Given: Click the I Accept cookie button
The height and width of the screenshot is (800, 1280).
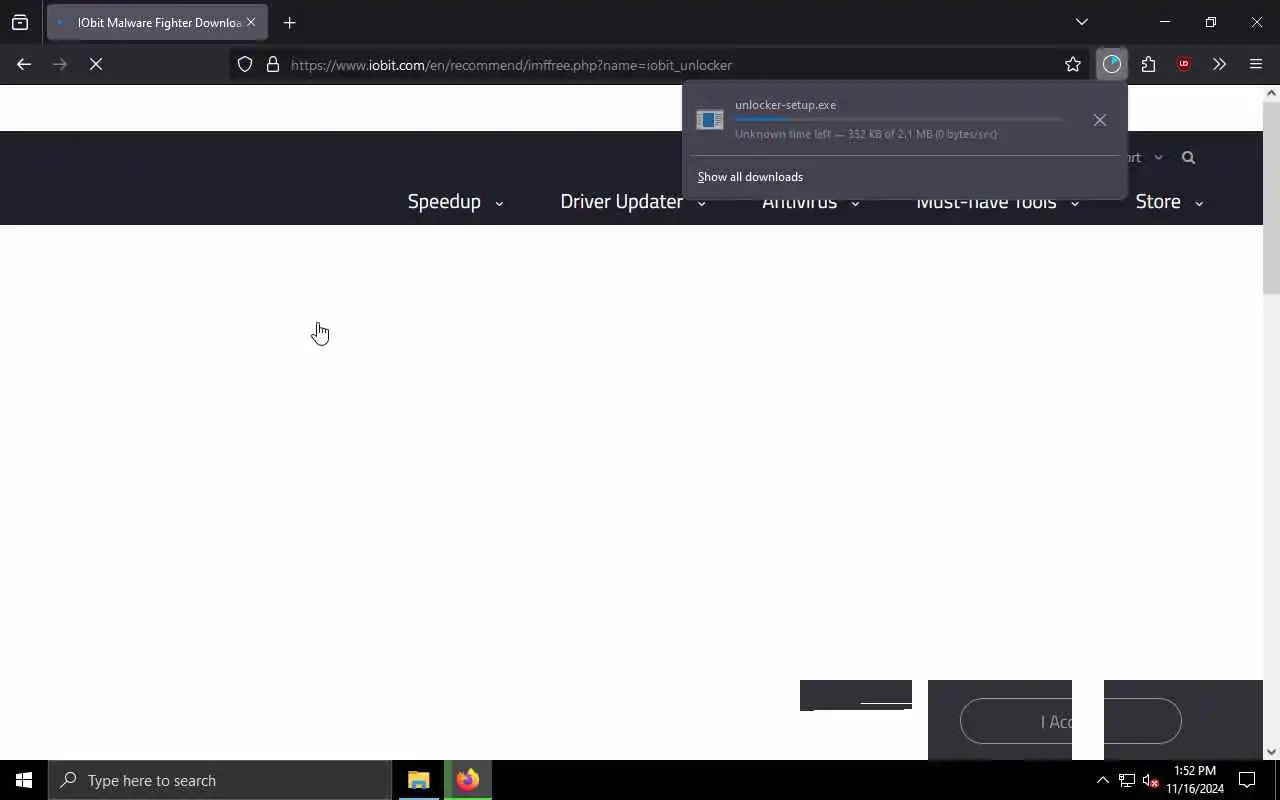Looking at the screenshot, I should pyautogui.click(x=1070, y=721).
